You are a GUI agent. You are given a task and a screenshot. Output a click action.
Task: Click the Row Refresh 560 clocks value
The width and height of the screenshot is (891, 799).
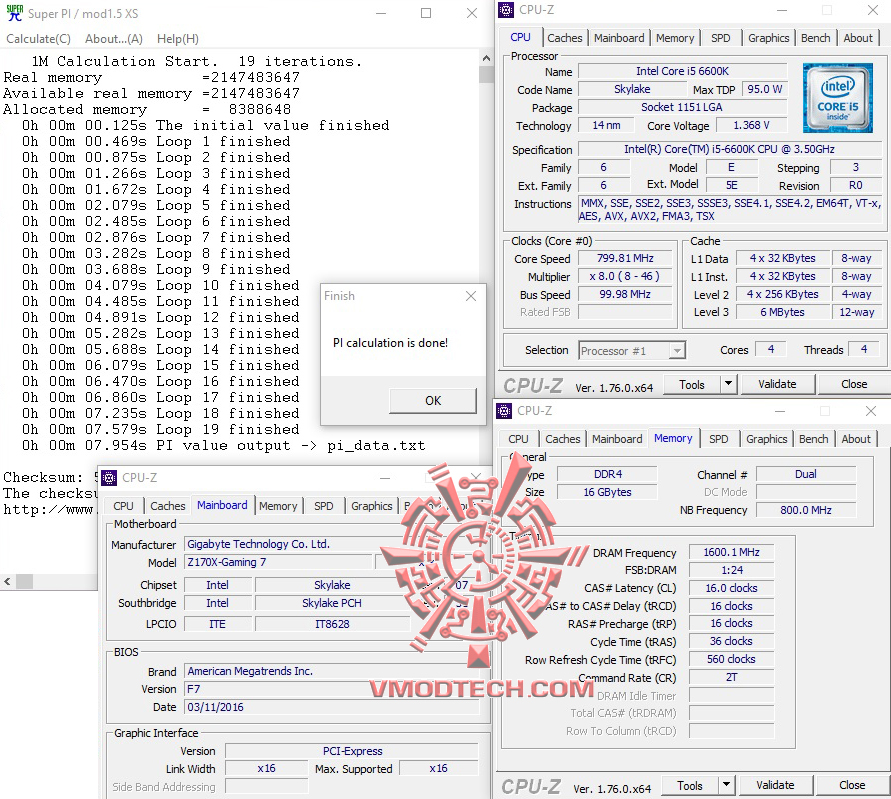coord(731,659)
